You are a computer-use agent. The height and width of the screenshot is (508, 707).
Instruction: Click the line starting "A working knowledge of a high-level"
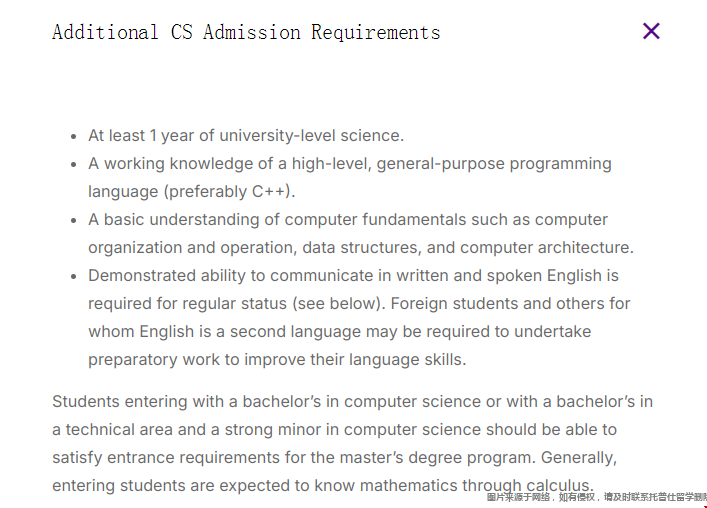(x=350, y=164)
